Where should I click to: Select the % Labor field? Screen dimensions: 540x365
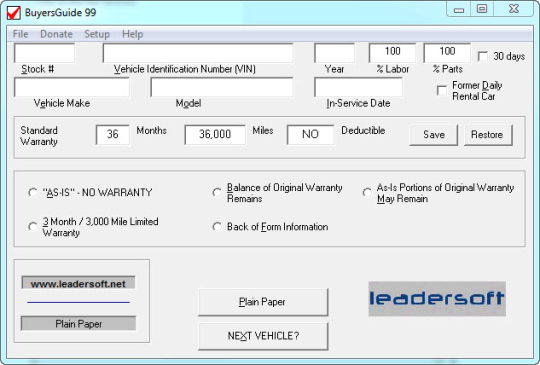392,53
